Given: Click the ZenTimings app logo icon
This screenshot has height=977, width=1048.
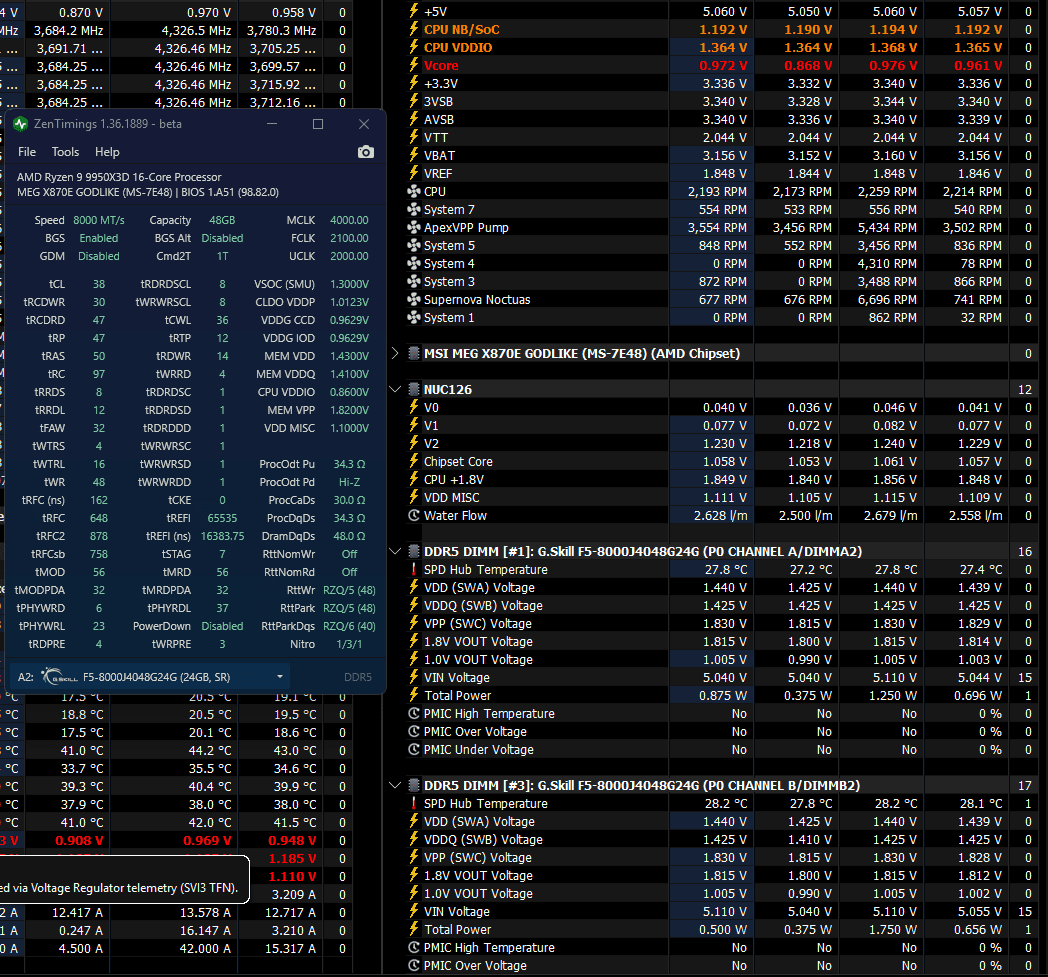Looking at the screenshot, I should click(21, 124).
